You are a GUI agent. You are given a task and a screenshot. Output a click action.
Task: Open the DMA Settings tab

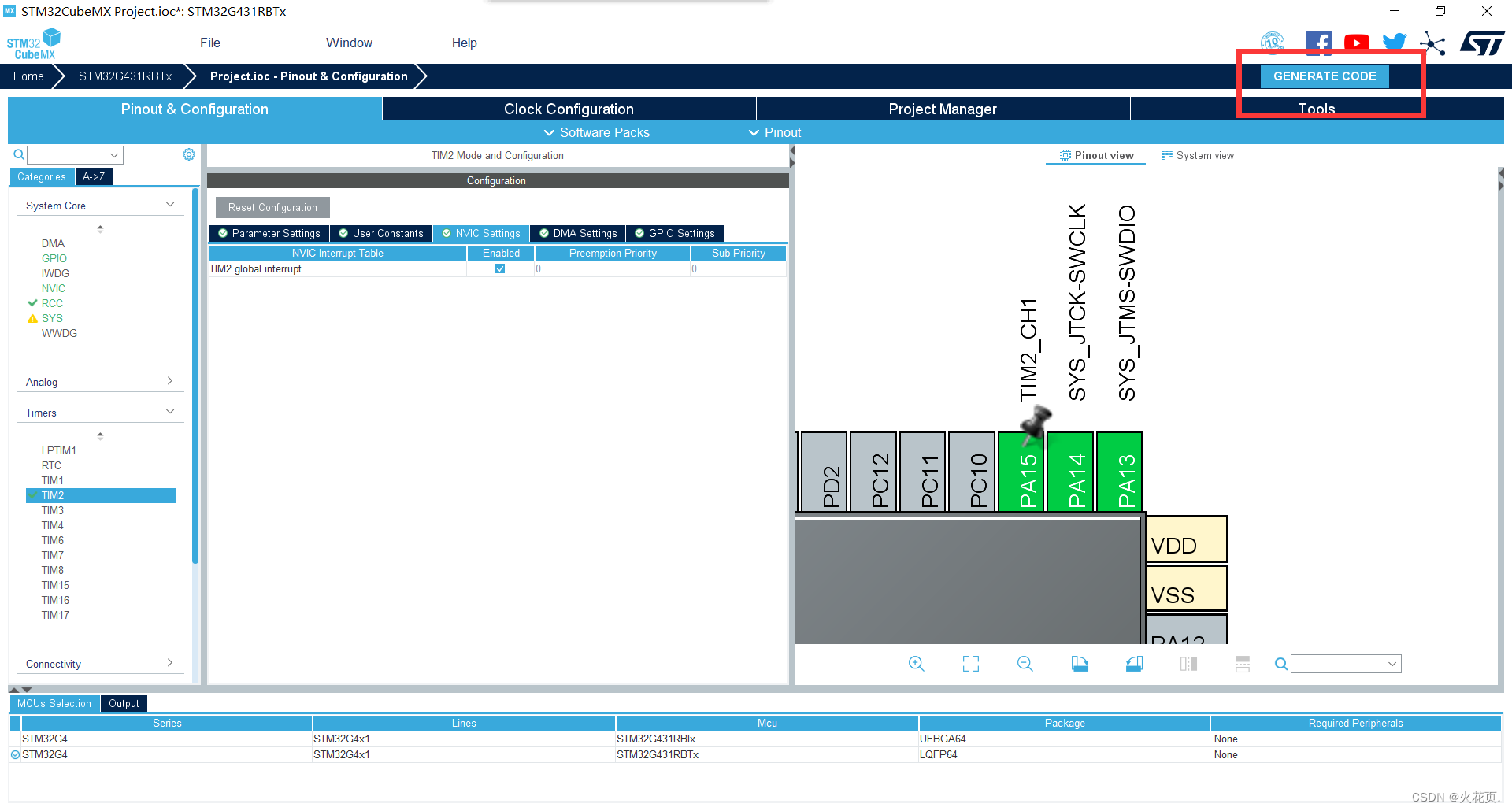tap(578, 233)
